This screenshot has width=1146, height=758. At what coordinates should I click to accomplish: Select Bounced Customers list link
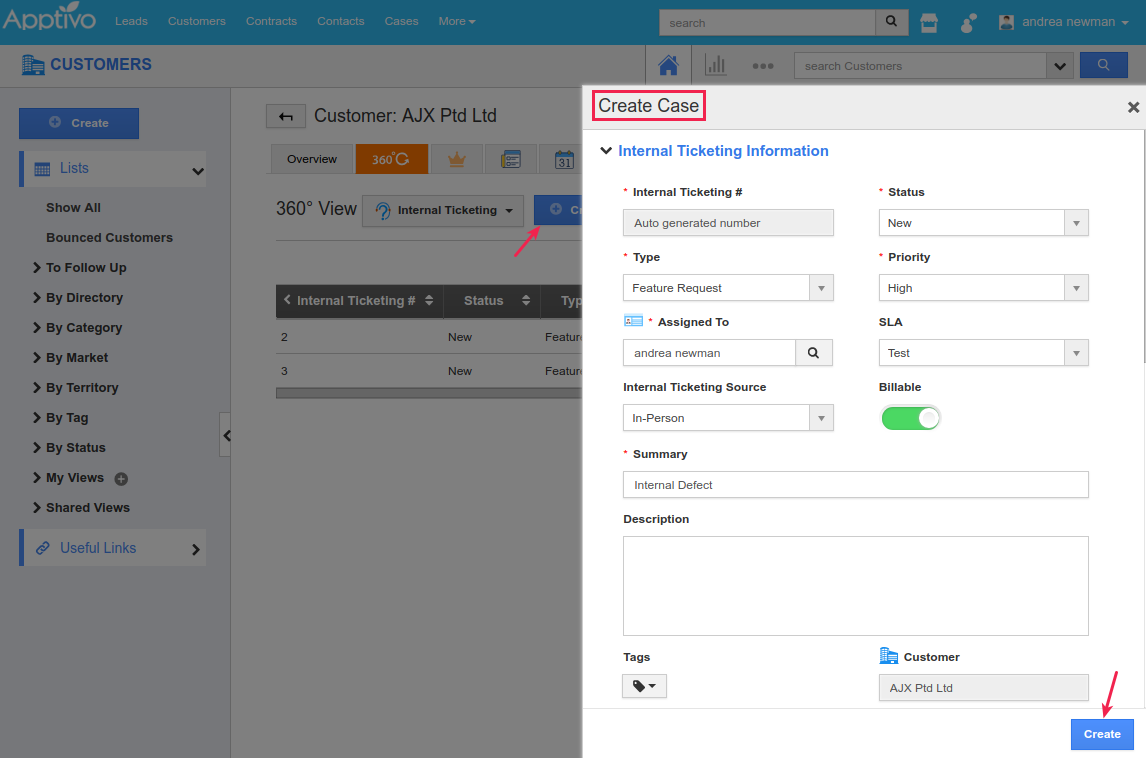[110, 238]
